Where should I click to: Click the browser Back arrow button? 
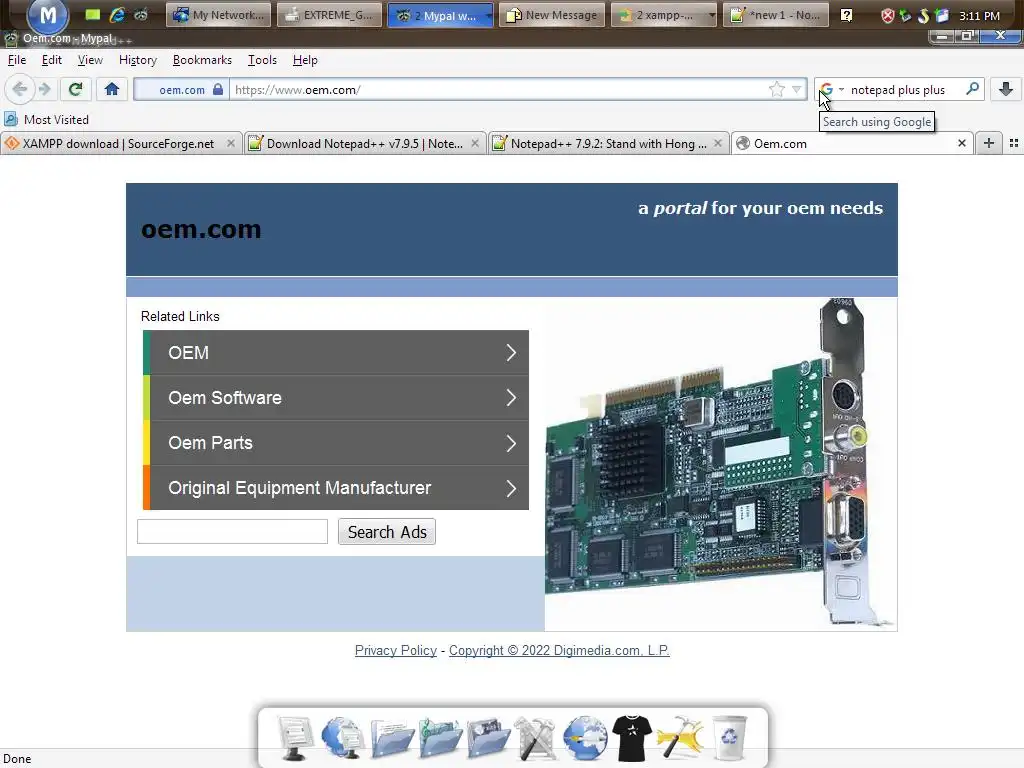(x=20, y=89)
